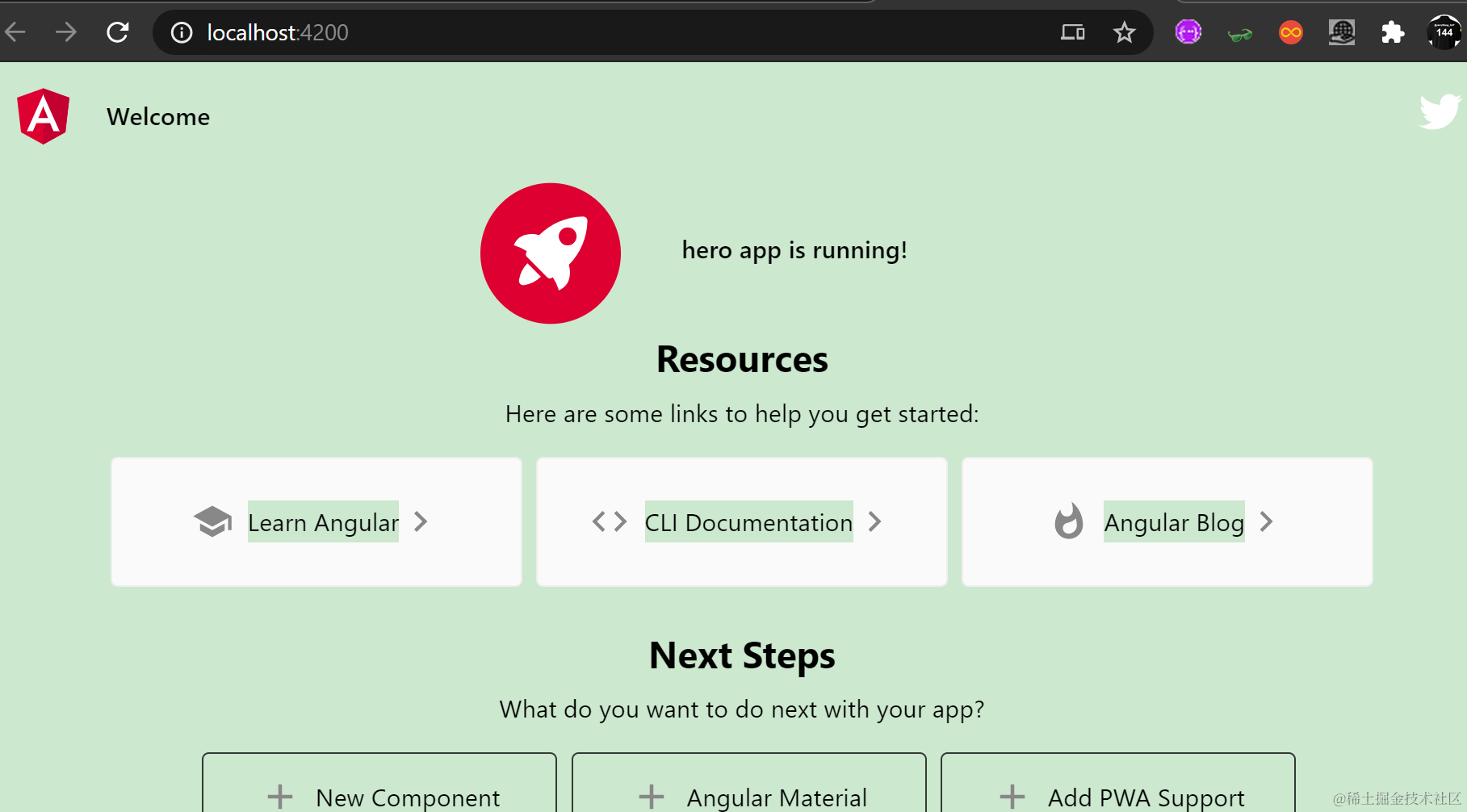Screen dimensions: 1467x812
Task: Select the New Component button
Action: coord(379,783)
